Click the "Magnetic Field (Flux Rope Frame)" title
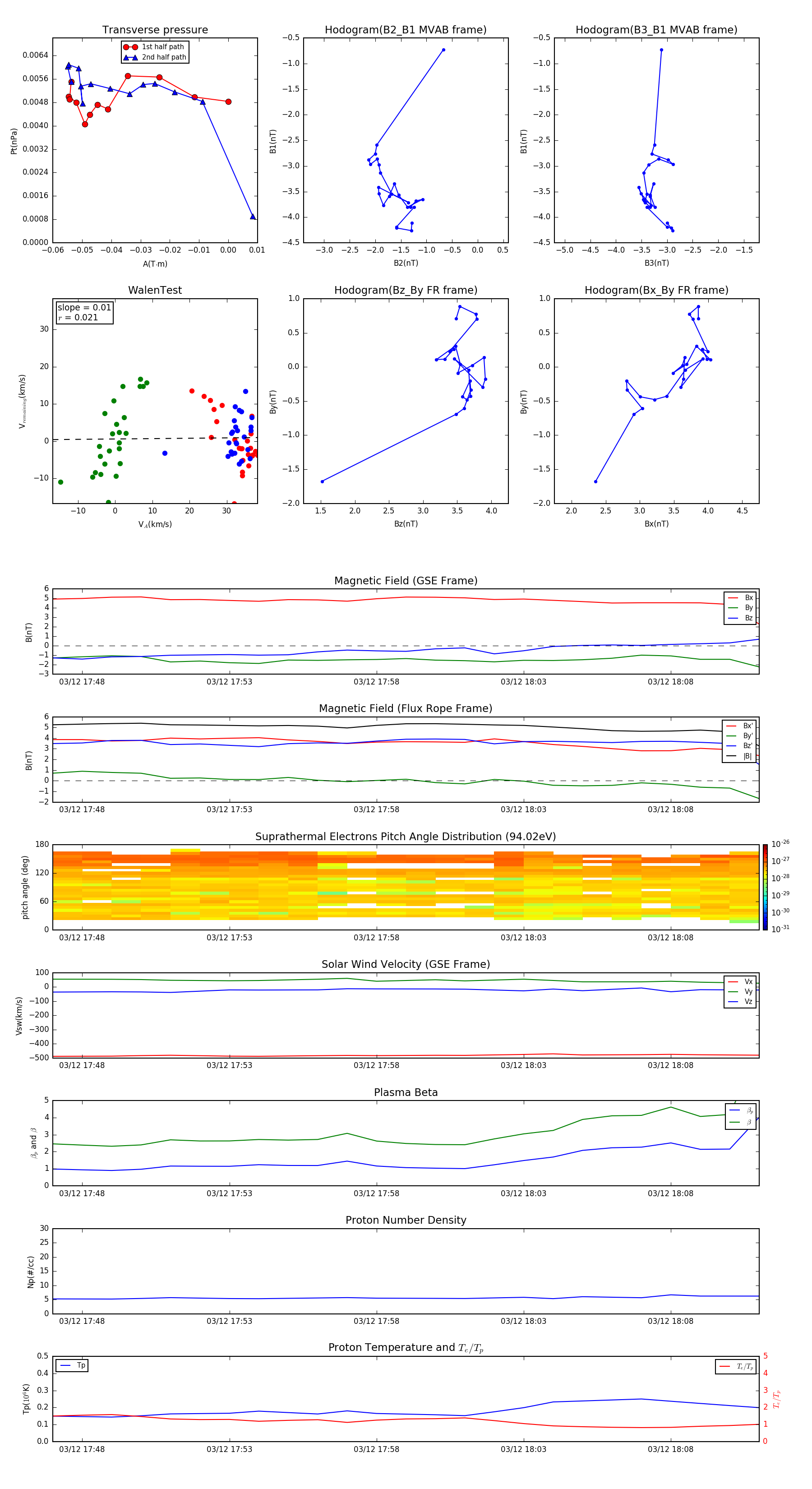 [x=406, y=709]
